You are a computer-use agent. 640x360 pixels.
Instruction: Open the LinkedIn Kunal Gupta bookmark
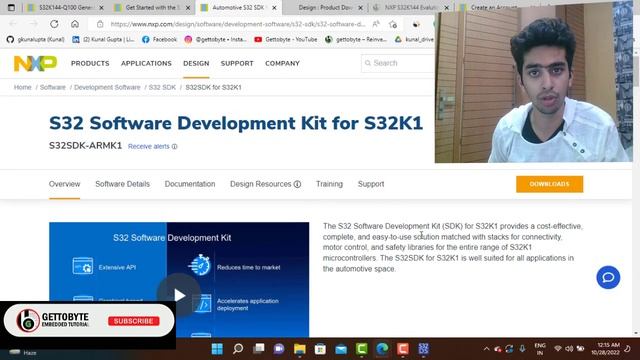[x=103, y=39]
